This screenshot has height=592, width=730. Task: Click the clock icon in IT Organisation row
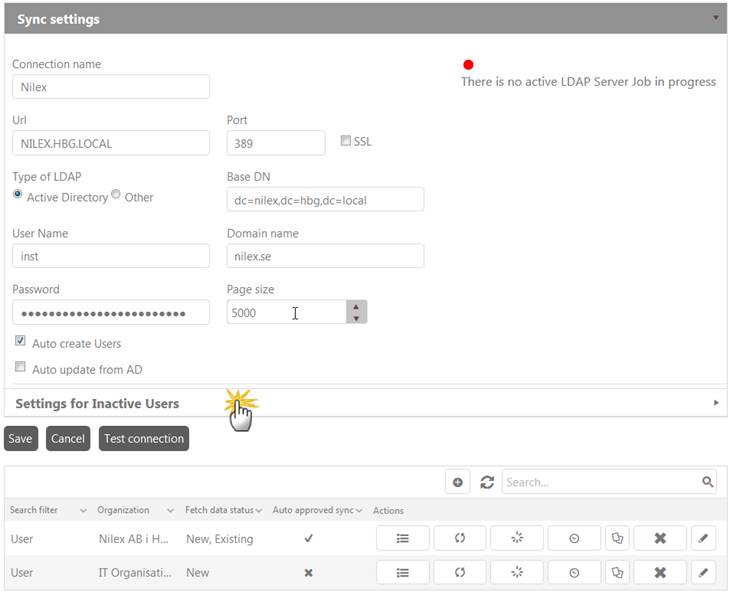pos(574,573)
